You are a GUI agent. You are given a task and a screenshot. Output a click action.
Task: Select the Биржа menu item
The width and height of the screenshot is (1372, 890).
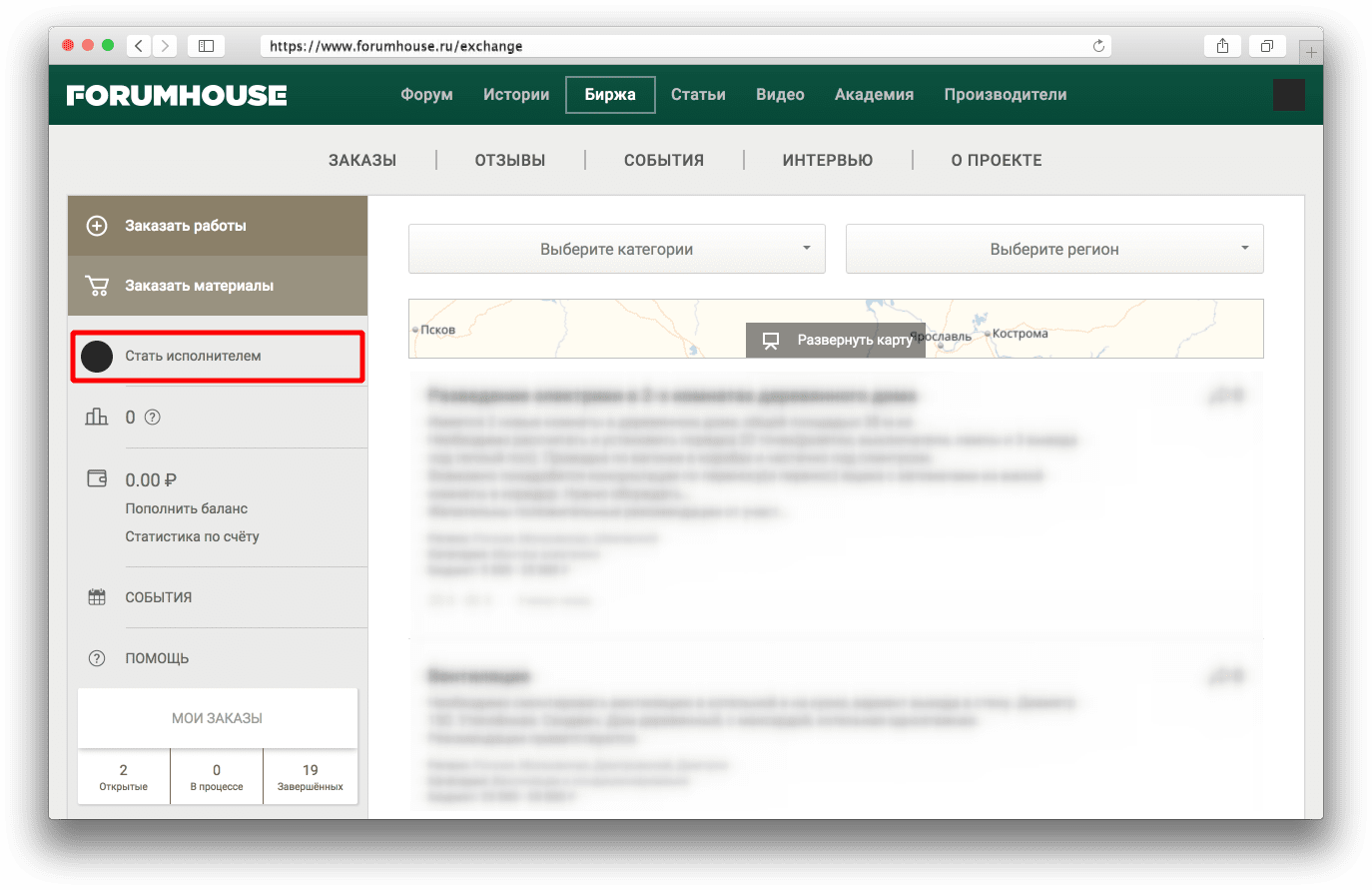pyautogui.click(x=610, y=95)
